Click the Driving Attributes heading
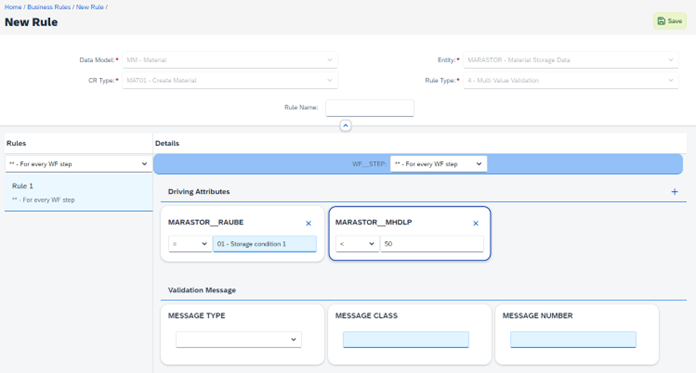 pyautogui.click(x=199, y=192)
